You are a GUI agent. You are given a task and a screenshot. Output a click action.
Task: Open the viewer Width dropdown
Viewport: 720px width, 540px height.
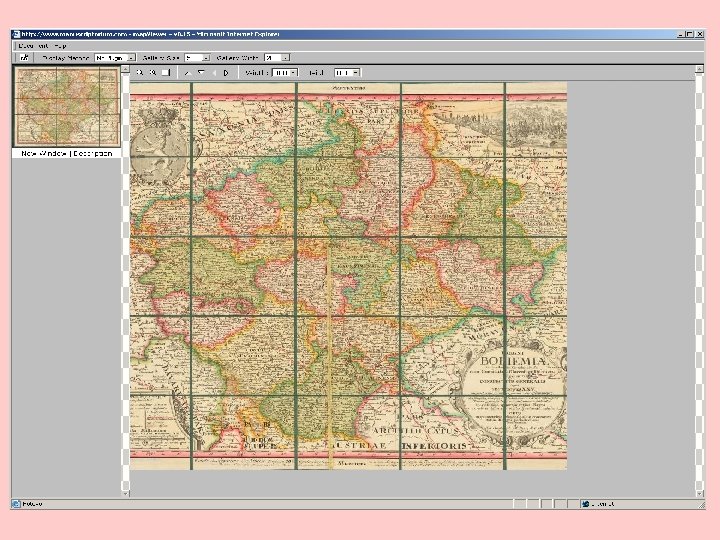[295, 73]
